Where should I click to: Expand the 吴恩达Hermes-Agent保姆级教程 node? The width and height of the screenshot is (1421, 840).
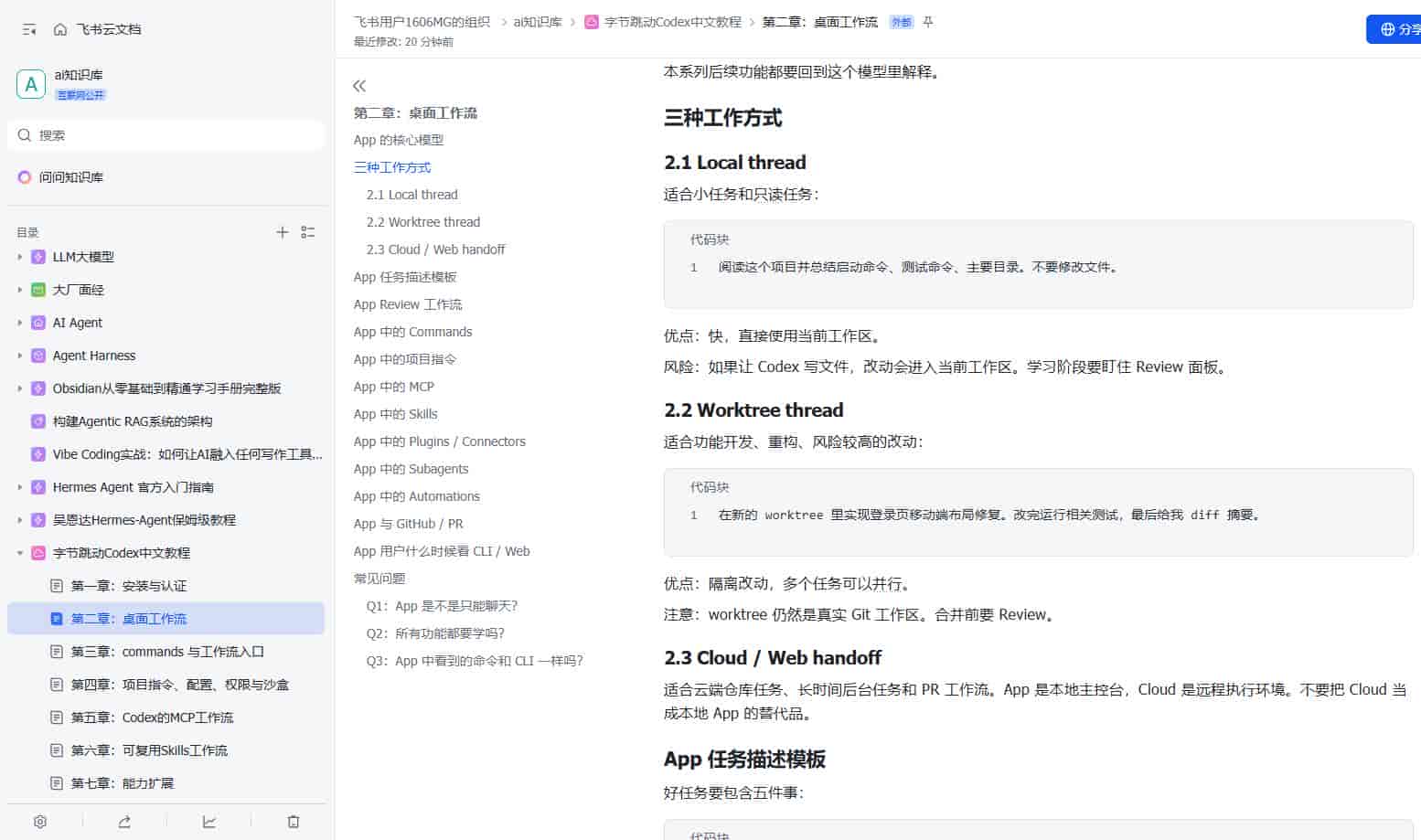point(20,520)
